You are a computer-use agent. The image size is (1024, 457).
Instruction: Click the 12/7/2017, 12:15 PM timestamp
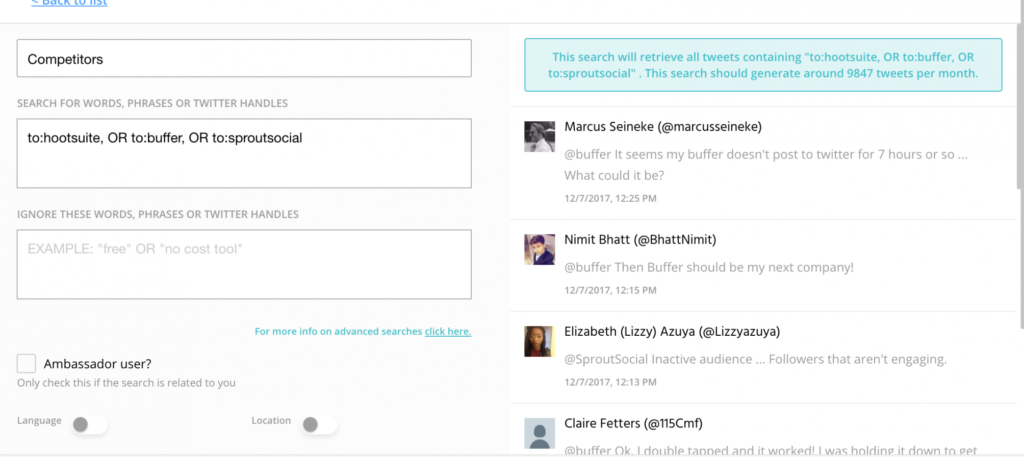coord(610,290)
